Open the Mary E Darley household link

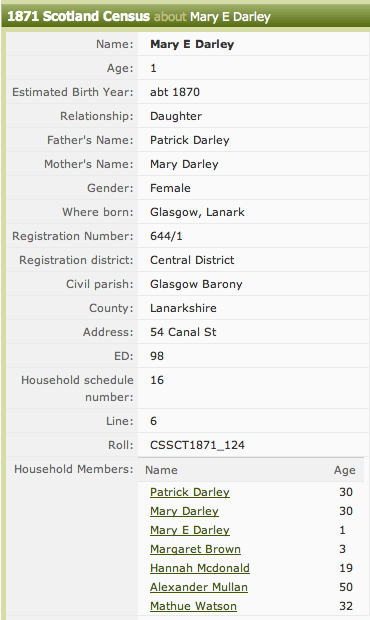pos(190,530)
